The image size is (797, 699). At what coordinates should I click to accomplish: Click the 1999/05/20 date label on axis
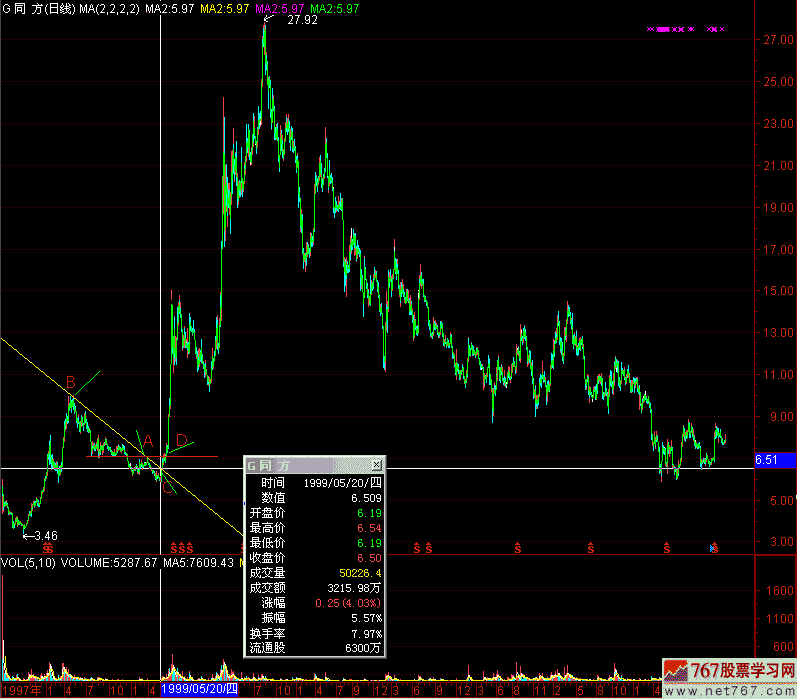click(x=199, y=690)
